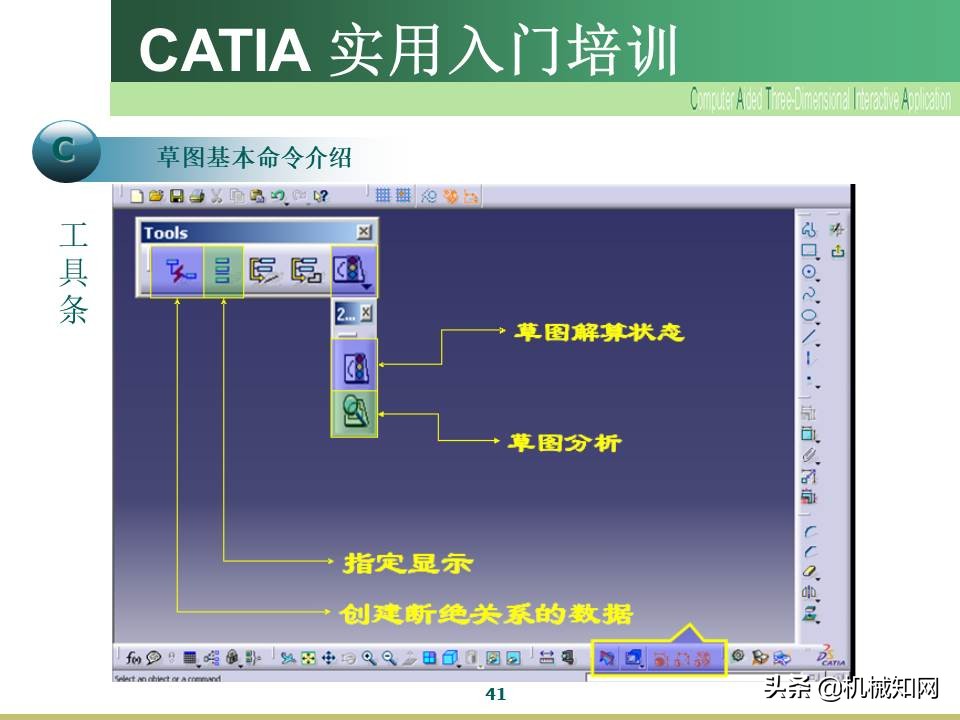Click the What's This help cursor icon

pyautogui.click(x=320, y=196)
